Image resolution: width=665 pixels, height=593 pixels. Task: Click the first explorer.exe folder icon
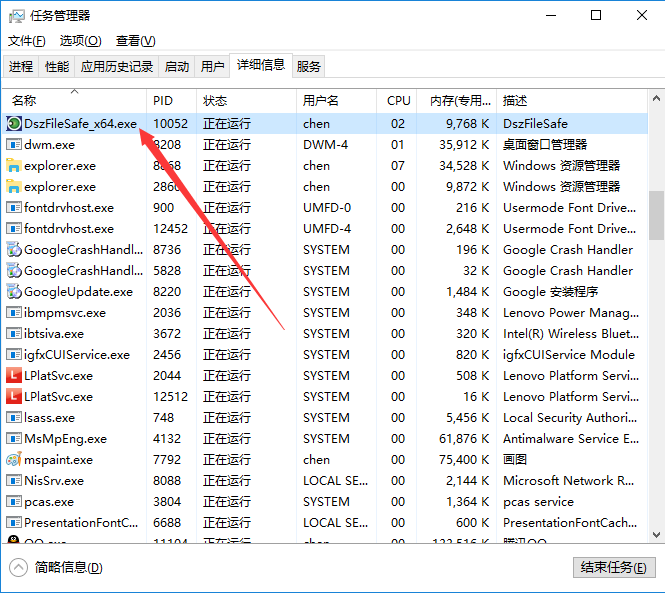tap(14, 166)
